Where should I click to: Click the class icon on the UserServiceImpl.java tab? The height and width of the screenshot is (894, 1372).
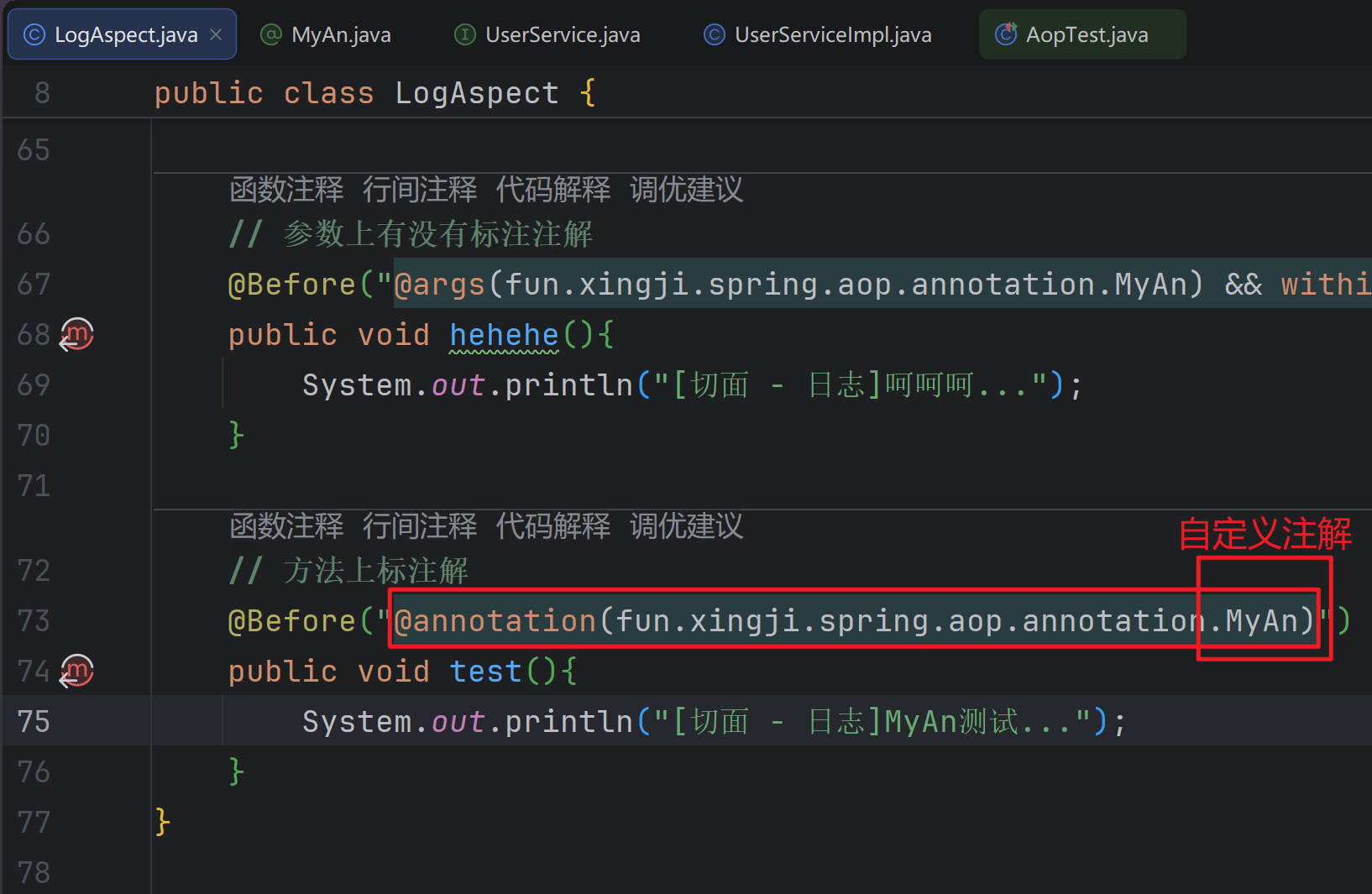pos(714,35)
